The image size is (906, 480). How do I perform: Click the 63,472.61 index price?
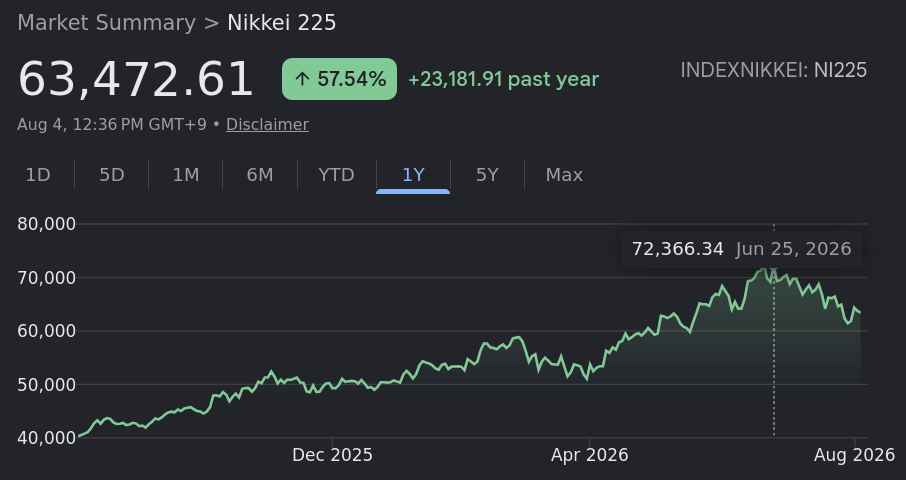click(136, 79)
